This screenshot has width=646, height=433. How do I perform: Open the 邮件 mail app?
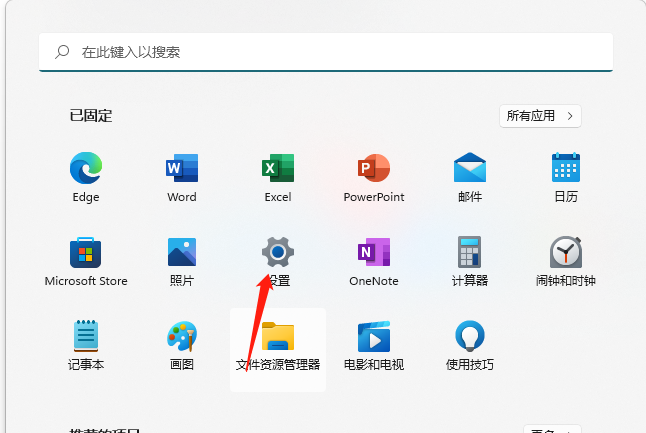(x=470, y=167)
